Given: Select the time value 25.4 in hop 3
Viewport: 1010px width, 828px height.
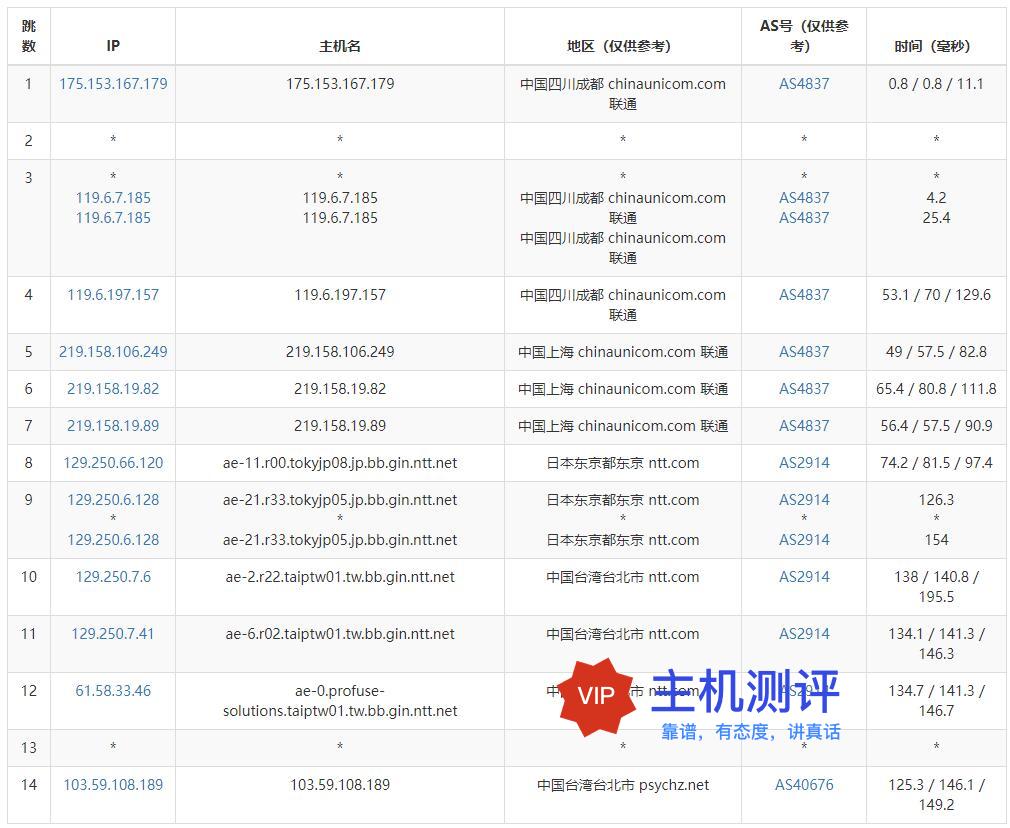Looking at the screenshot, I should point(936,218).
